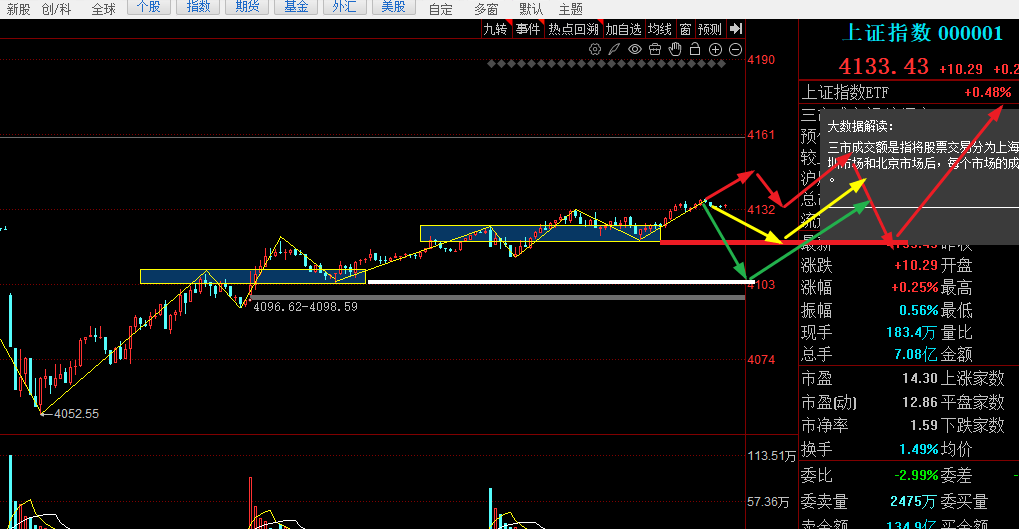The image size is (1019, 529).
Task: Open 热点回溯 hot topic review
Action: (x=573, y=29)
